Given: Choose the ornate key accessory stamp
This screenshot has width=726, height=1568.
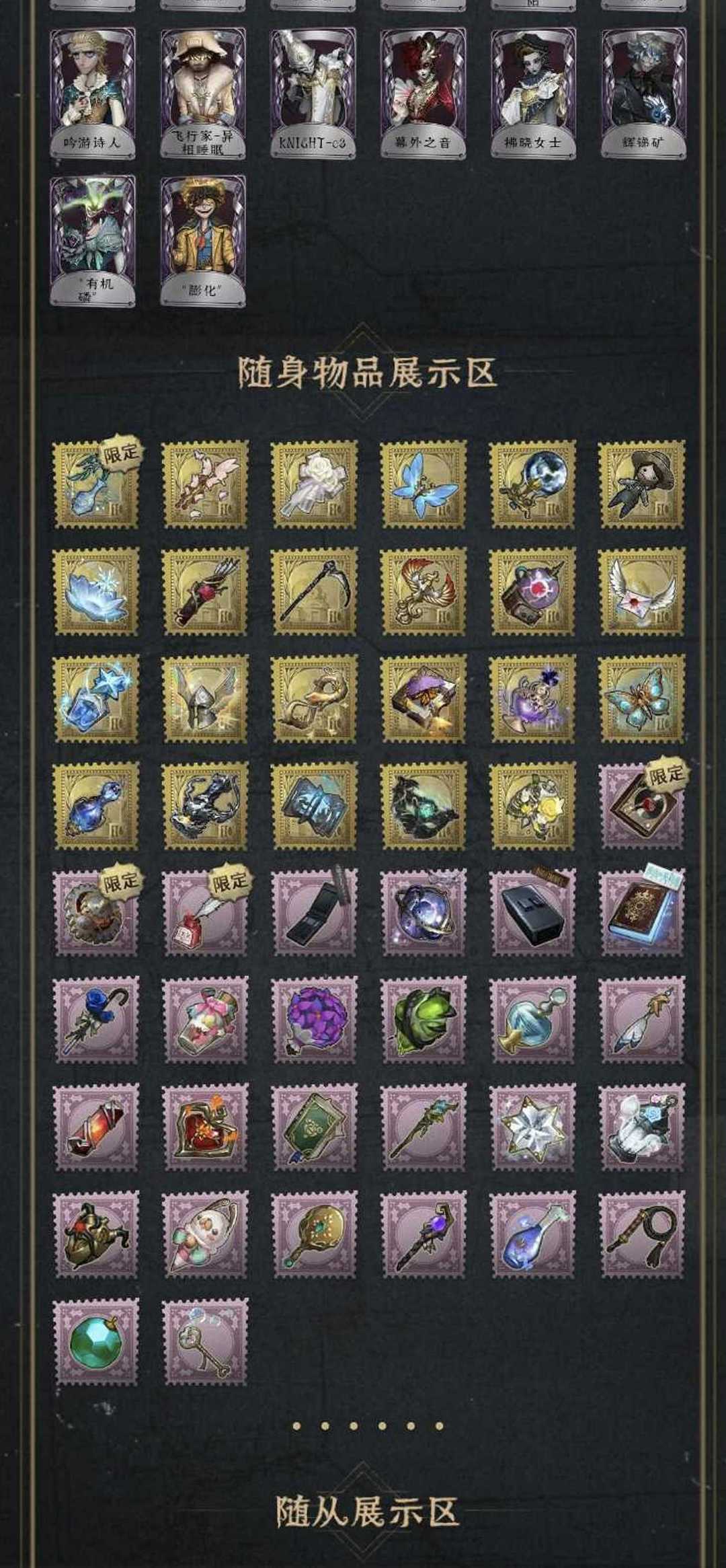Looking at the screenshot, I should 205,1341.
